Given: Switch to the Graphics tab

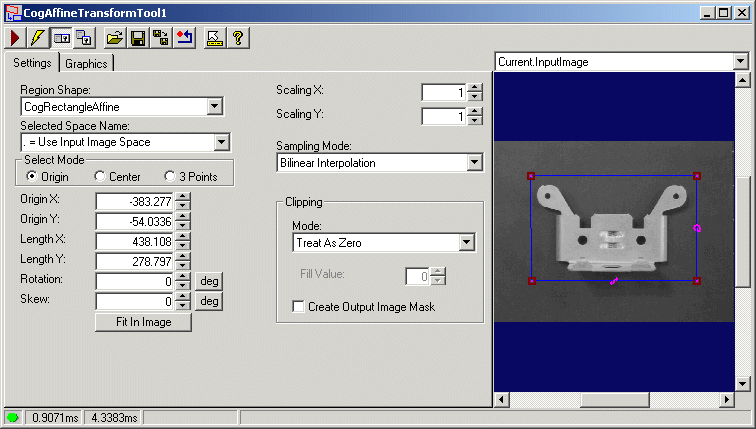Looking at the screenshot, I should coord(86,64).
